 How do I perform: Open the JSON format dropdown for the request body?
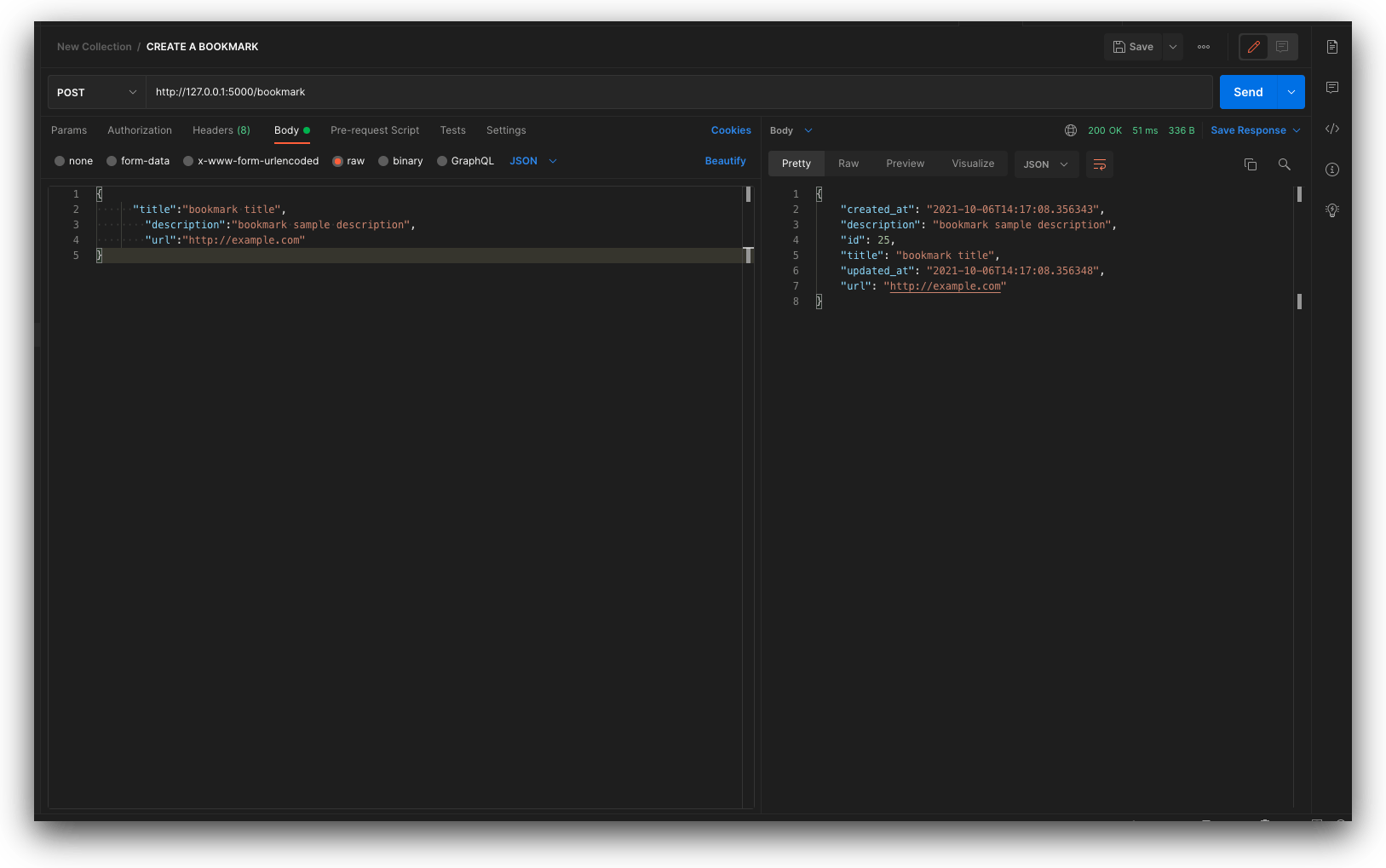click(532, 160)
